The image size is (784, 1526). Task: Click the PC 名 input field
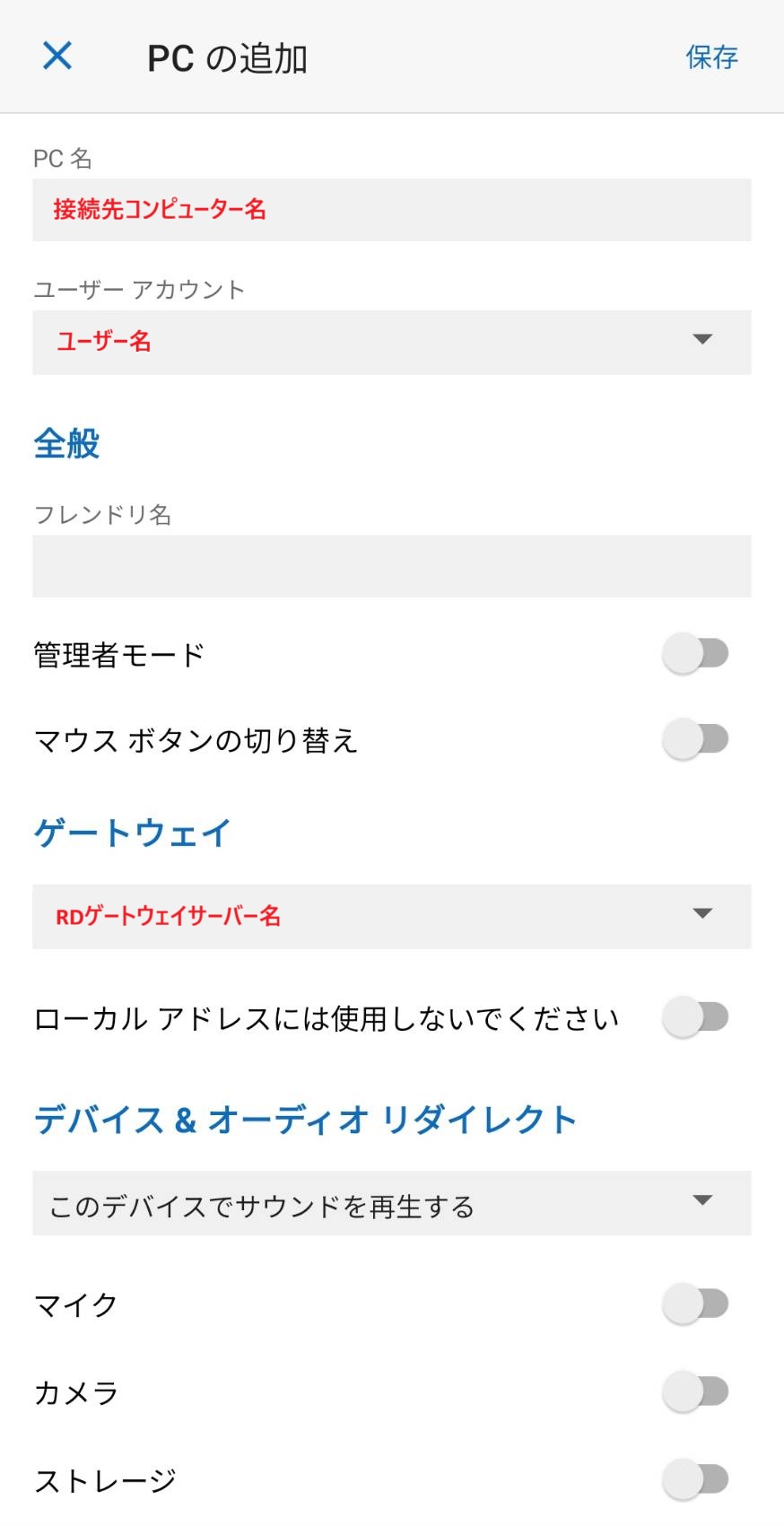pyautogui.click(x=391, y=210)
